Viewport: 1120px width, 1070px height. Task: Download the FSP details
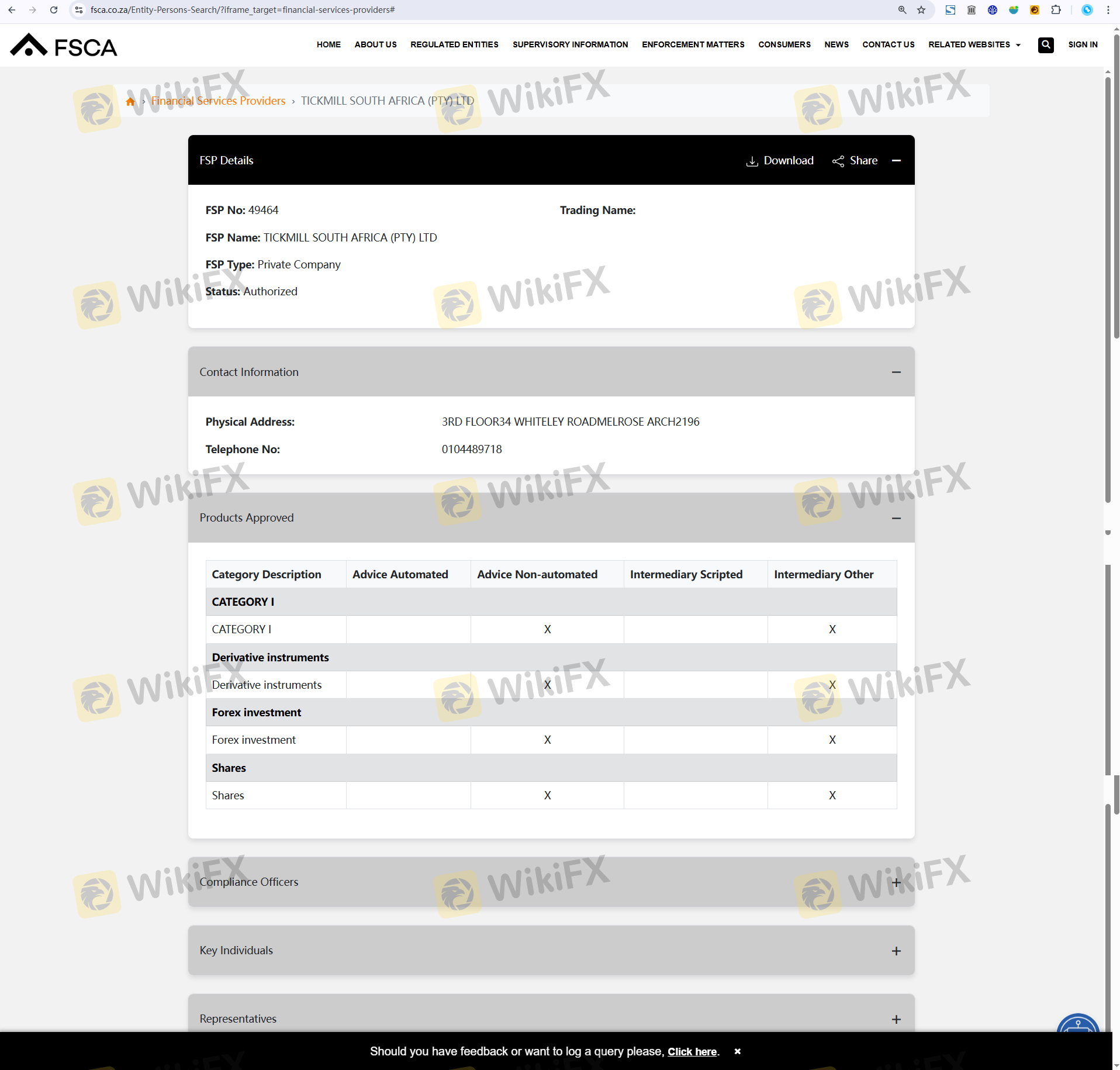coord(780,161)
